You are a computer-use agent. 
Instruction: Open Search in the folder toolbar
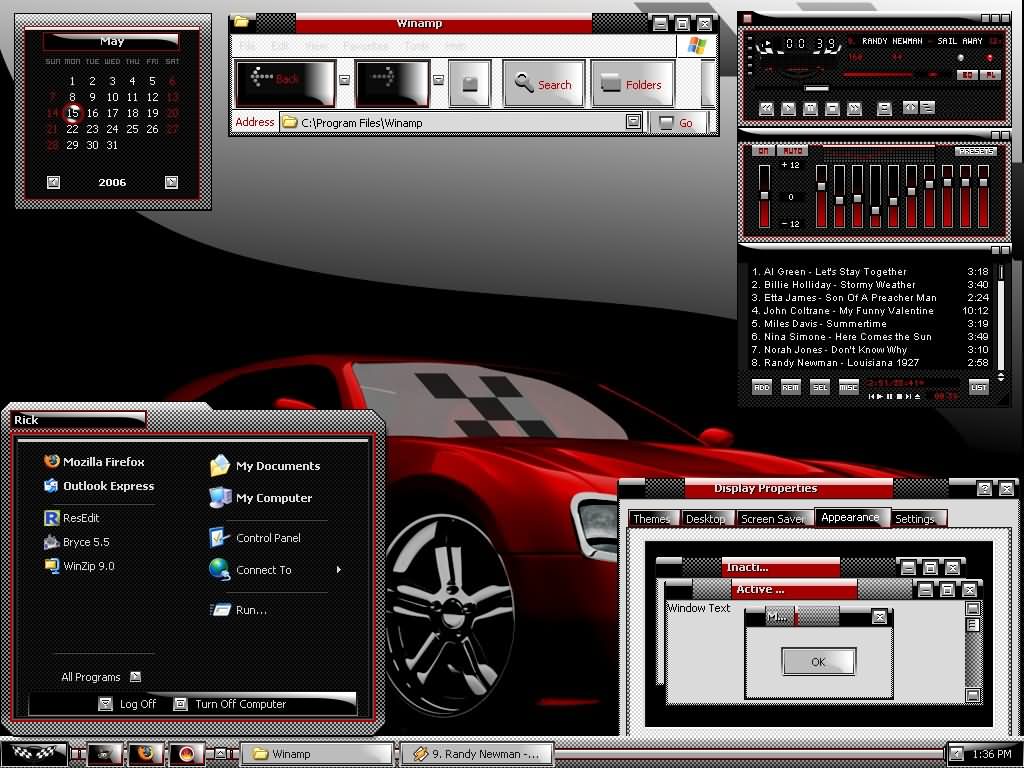point(543,84)
